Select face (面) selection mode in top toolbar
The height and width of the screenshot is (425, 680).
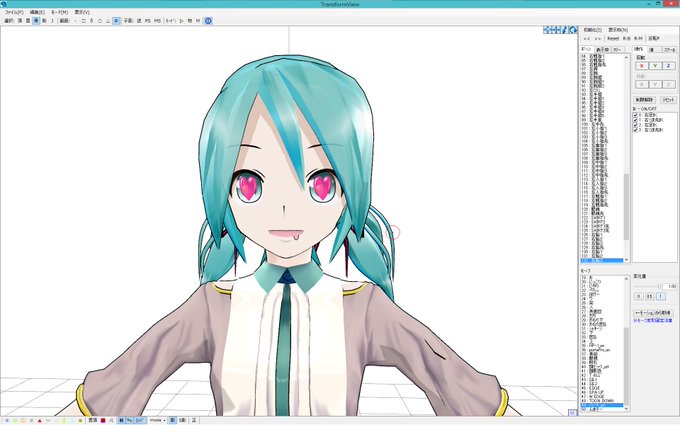tap(28, 21)
